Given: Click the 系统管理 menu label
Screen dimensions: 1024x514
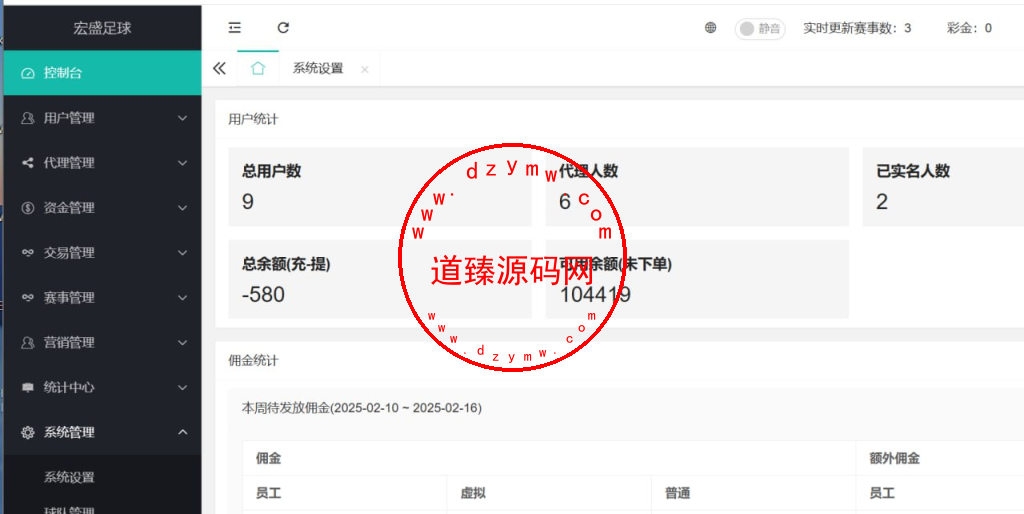Looking at the screenshot, I should (69, 432).
